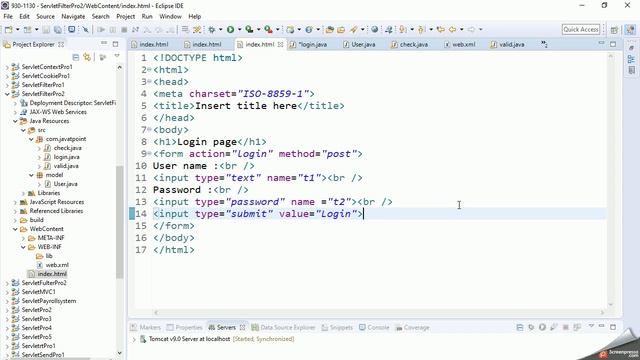Click the Save All toolbar icon

(58, 29)
